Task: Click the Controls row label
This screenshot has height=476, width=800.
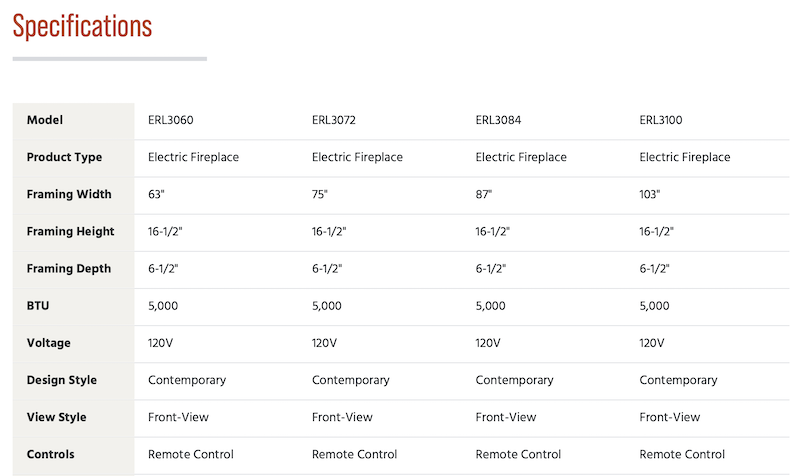Action: coord(51,454)
